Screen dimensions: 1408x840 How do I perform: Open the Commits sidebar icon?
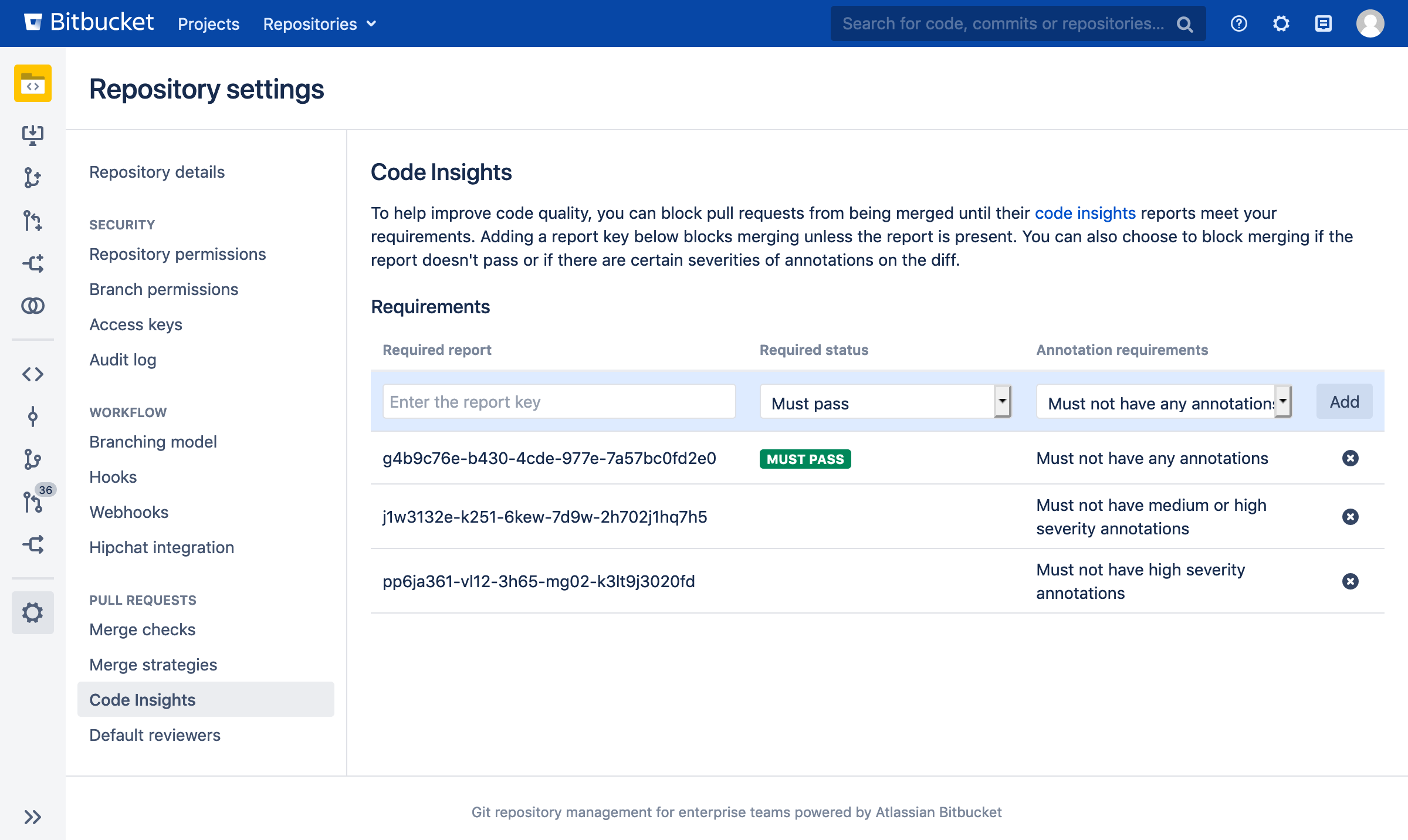(x=33, y=416)
